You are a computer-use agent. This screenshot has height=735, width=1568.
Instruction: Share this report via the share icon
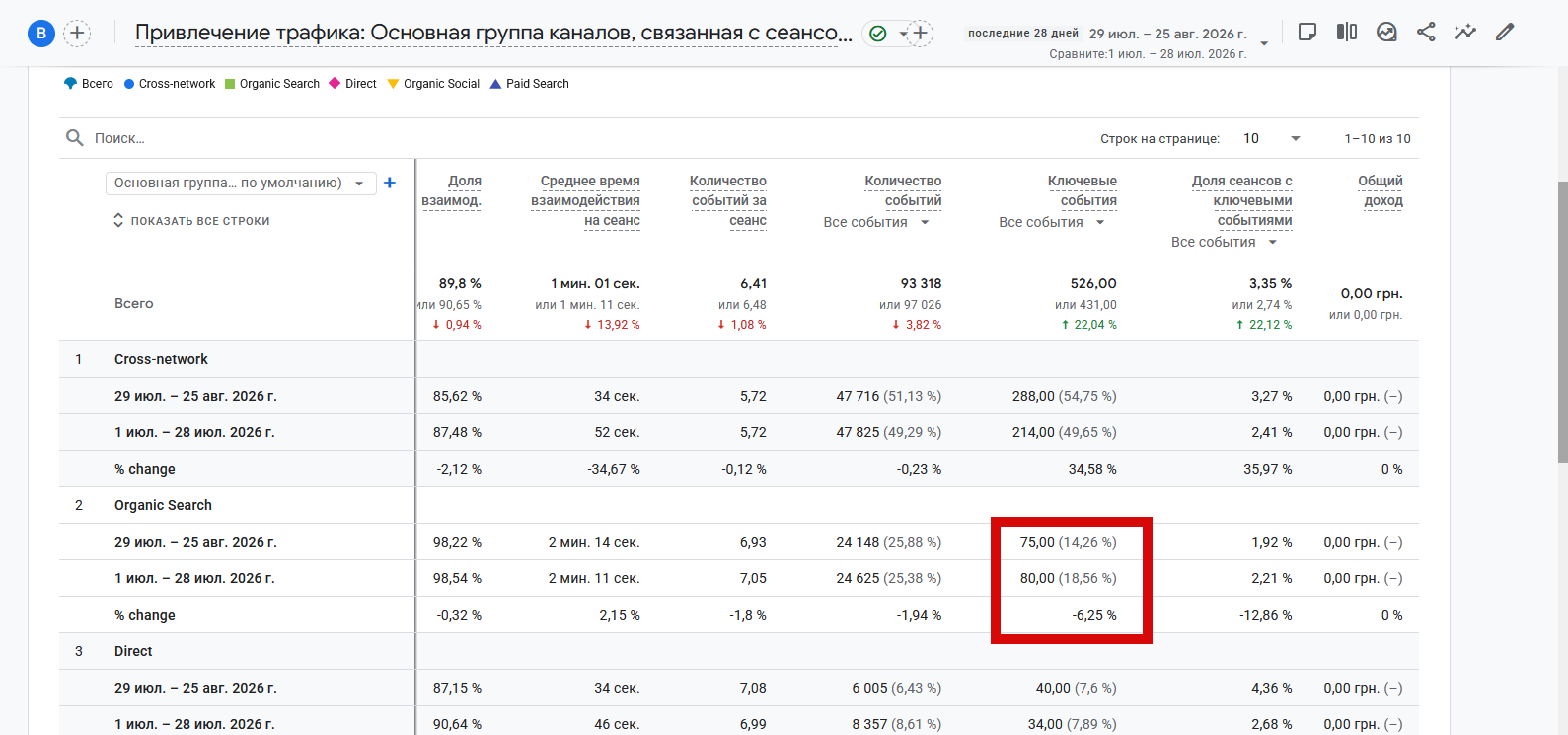(1426, 32)
